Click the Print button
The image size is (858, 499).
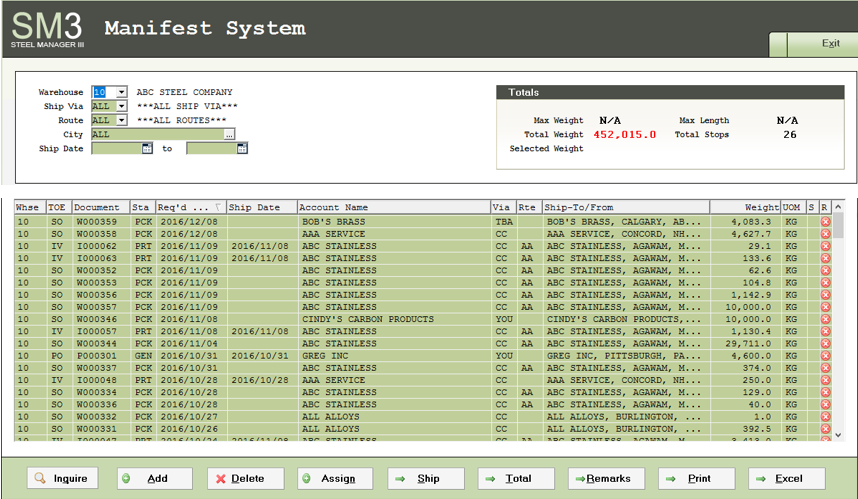(697, 478)
